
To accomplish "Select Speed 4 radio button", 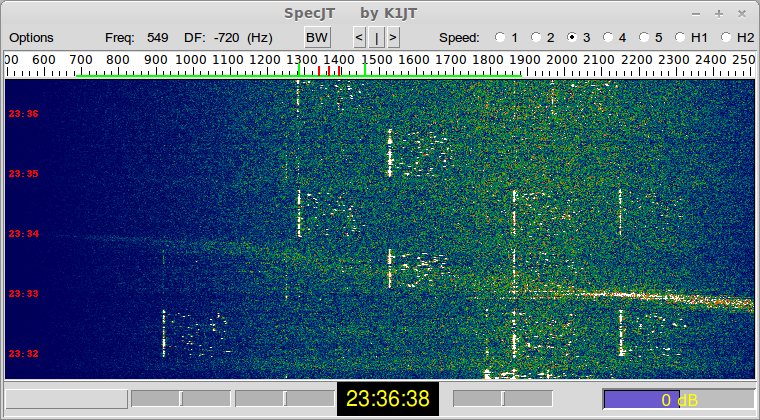I will tap(608, 37).
